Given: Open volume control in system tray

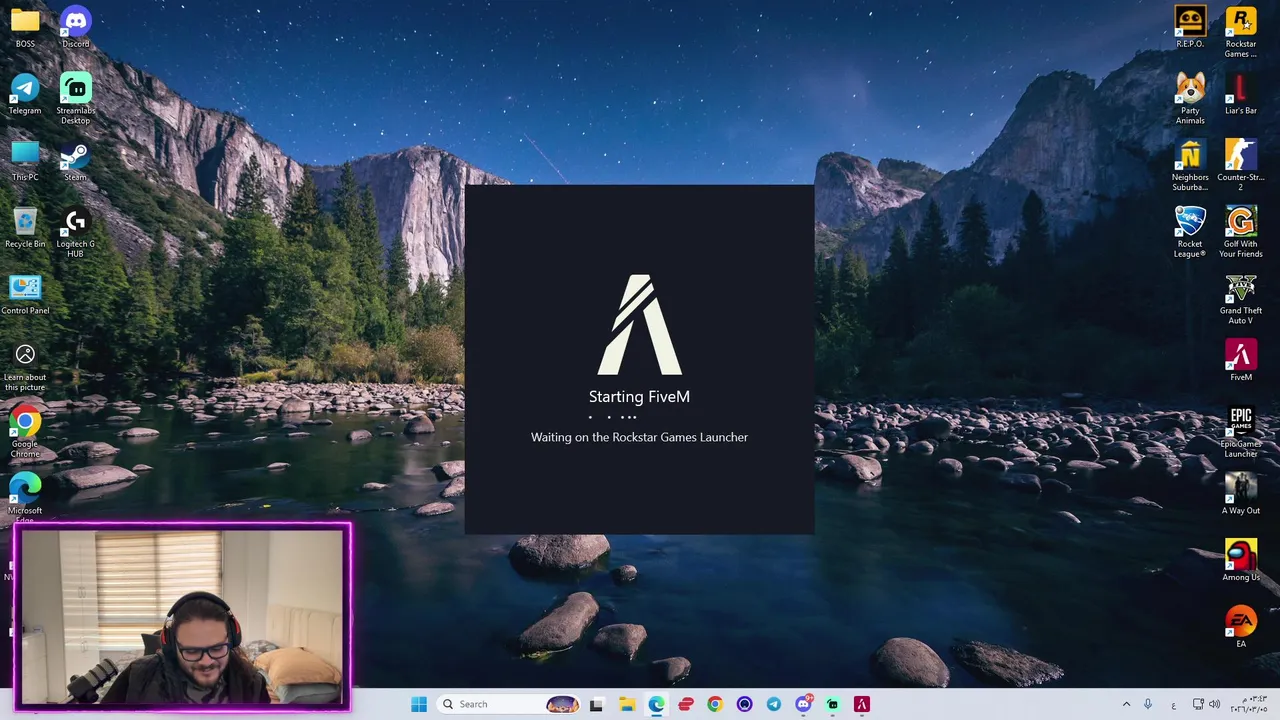Looking at the screenshot, I should pyautogui.click(x=1214, y=704).
